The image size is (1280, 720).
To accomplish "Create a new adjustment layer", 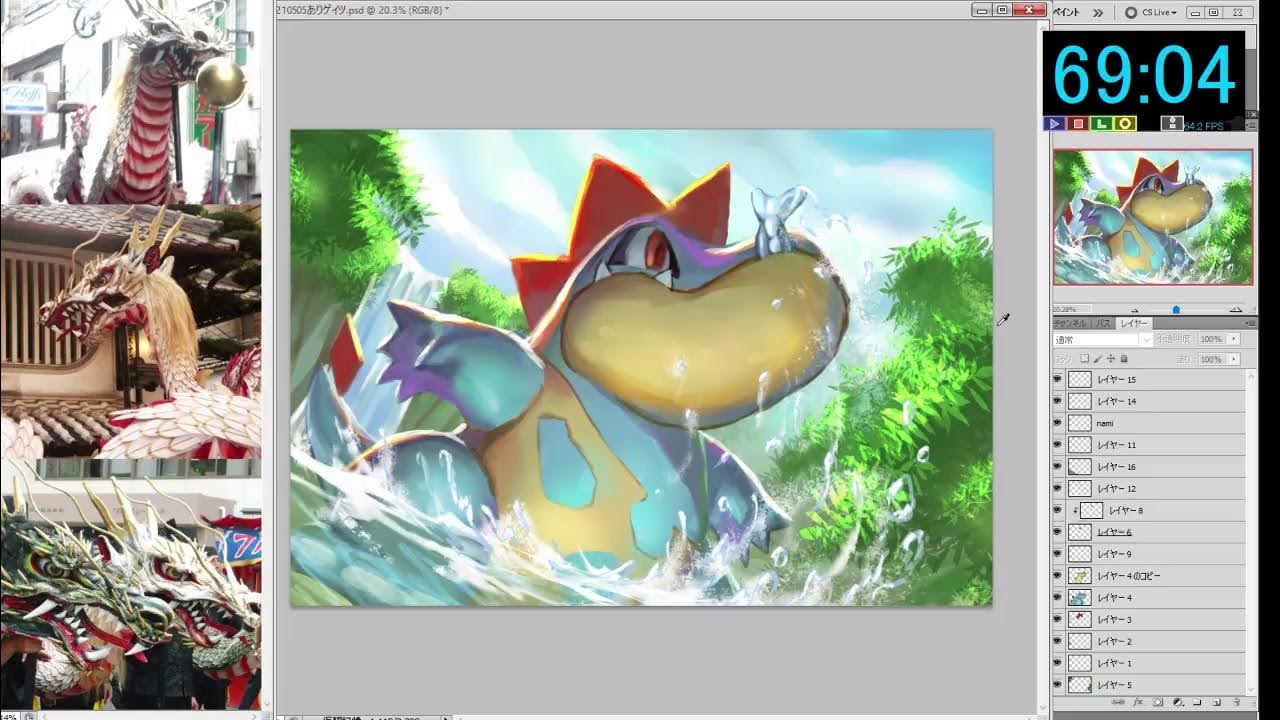I will coord(1178,702).
